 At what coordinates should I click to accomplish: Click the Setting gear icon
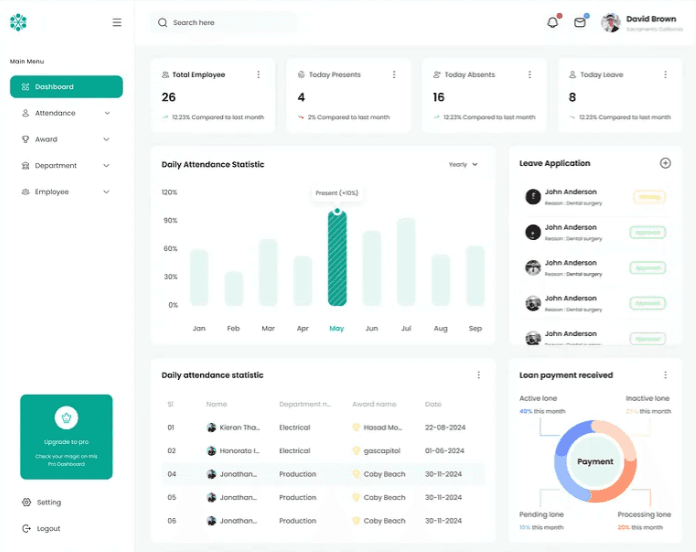click(x=26, y=502)
